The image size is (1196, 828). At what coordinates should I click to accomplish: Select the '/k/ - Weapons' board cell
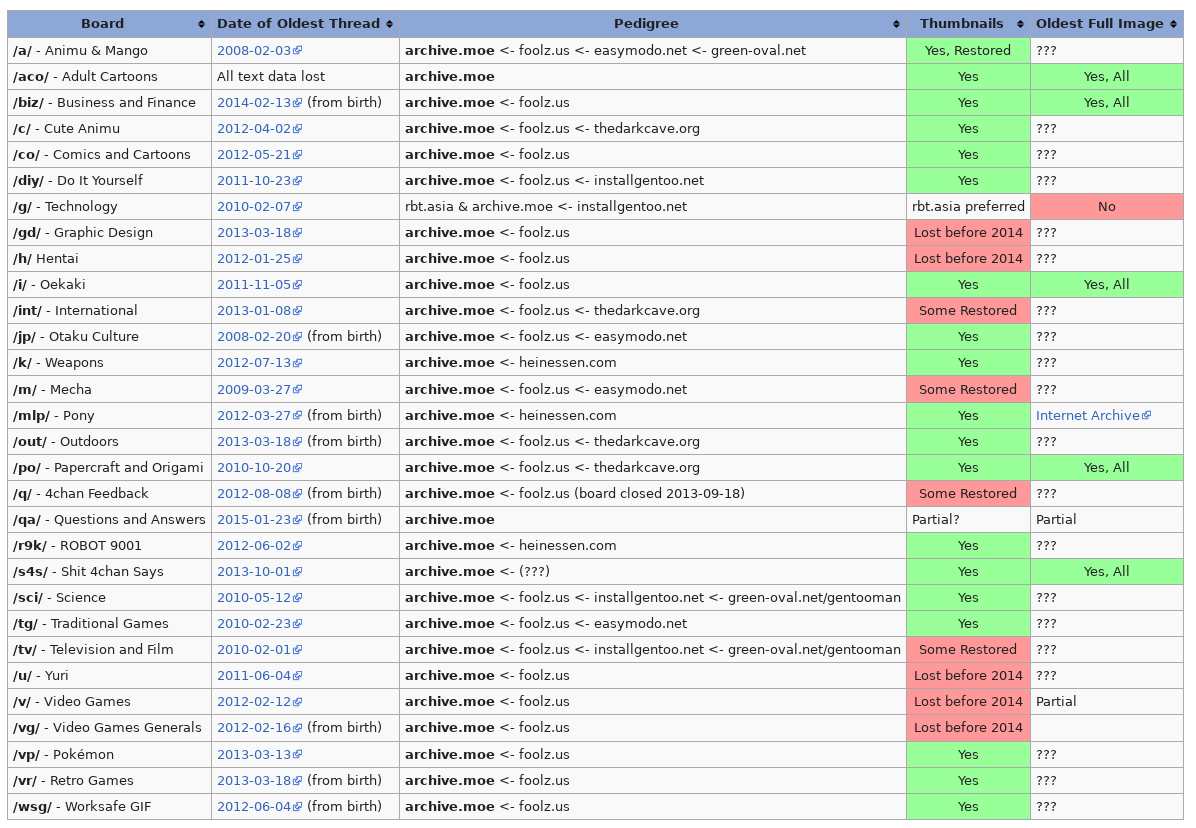(x=109, y=363)
